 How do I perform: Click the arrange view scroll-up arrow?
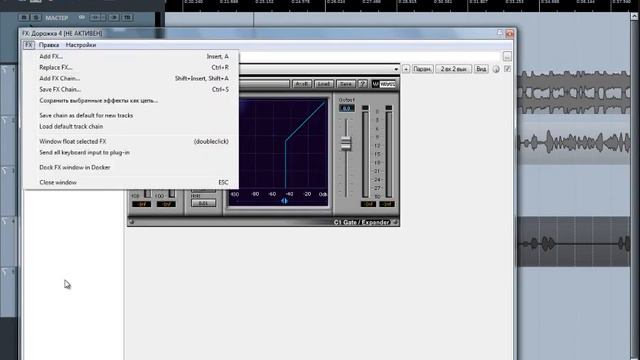click(x=634, y=17)
